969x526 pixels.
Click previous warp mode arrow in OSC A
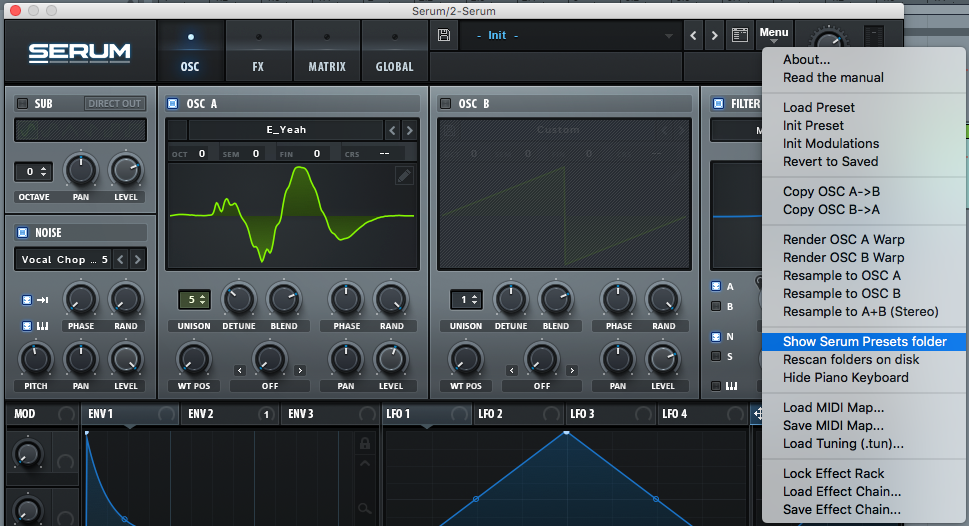tap(240, 370)
